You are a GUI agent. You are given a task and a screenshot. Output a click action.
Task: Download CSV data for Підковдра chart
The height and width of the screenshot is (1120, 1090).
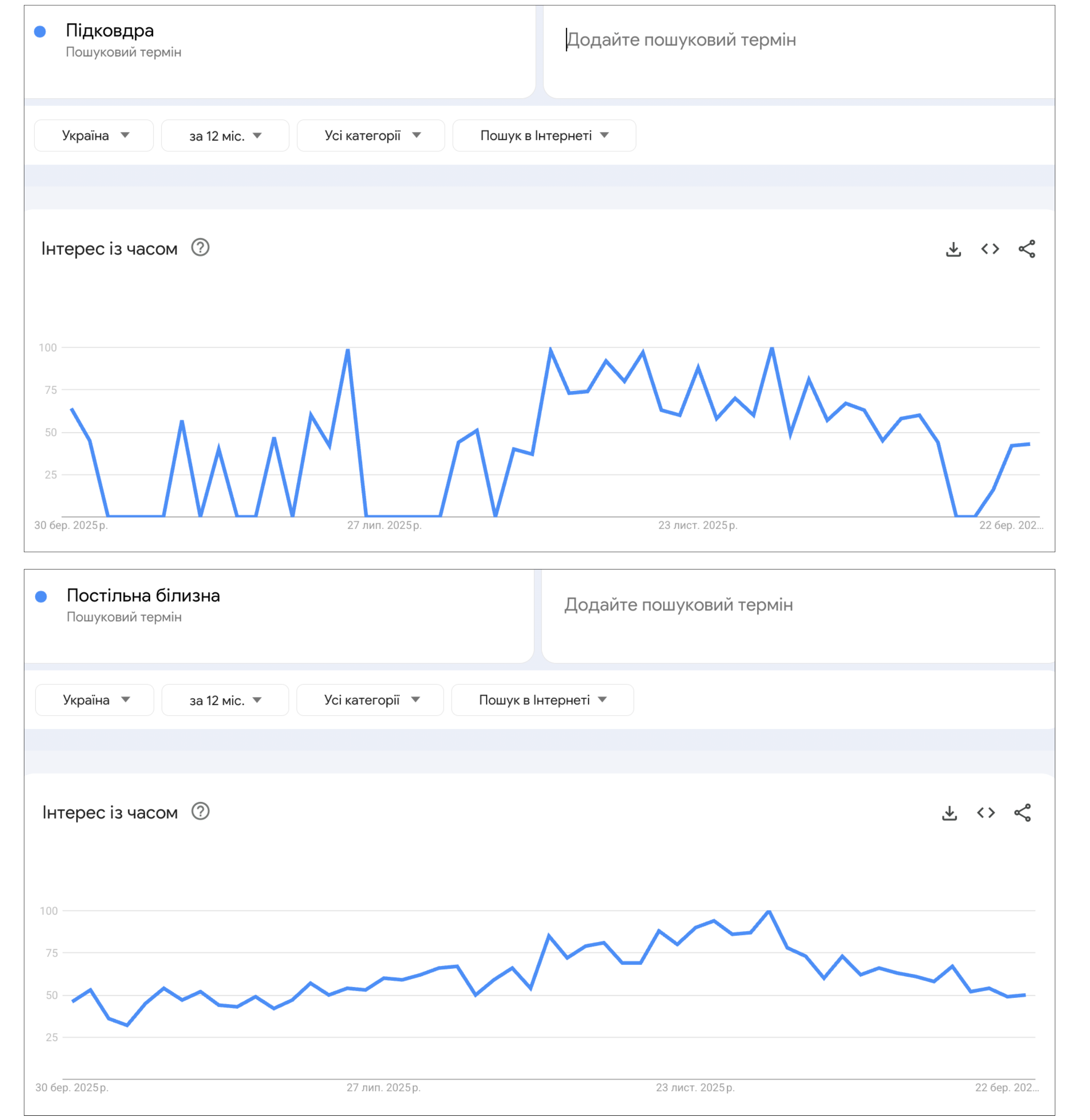tap(953, 249)
